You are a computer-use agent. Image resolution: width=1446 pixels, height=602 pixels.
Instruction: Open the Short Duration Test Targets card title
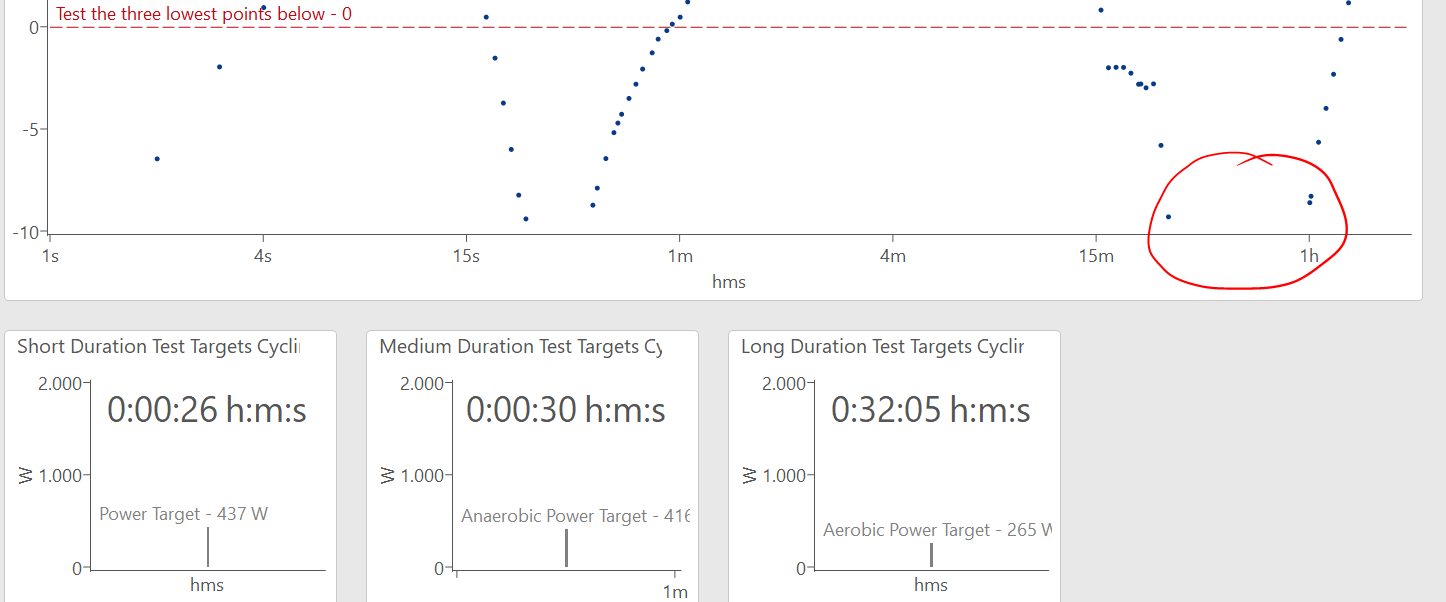pos(158,347)
